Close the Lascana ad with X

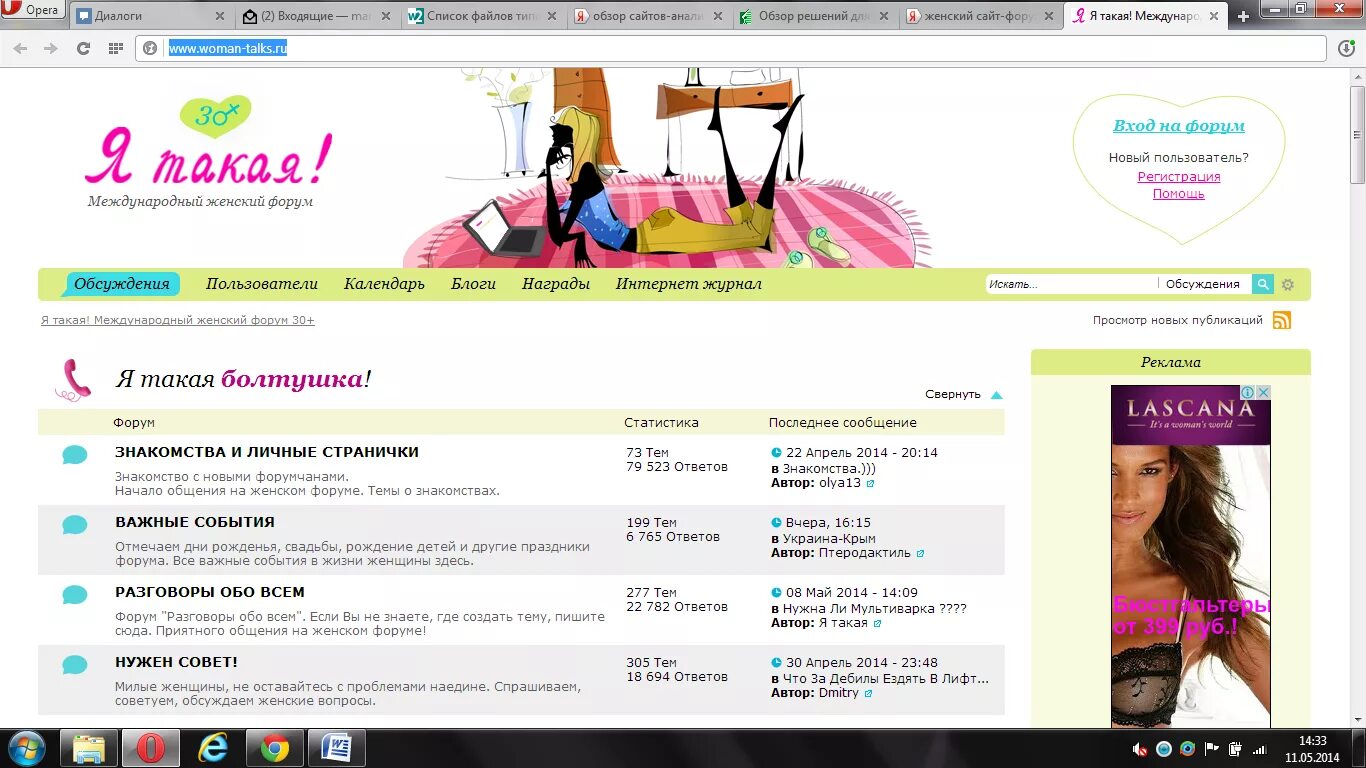click(1263, 393)
